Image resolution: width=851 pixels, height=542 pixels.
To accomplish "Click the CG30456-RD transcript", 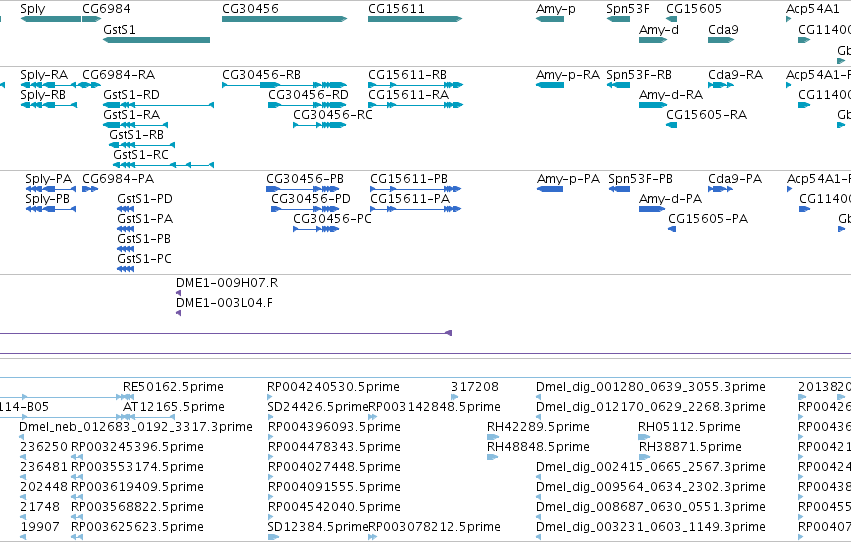I will [307, 105].
